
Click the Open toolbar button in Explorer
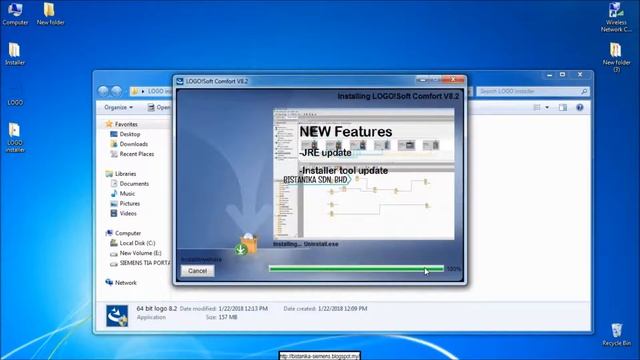click(x=159, y=107)
